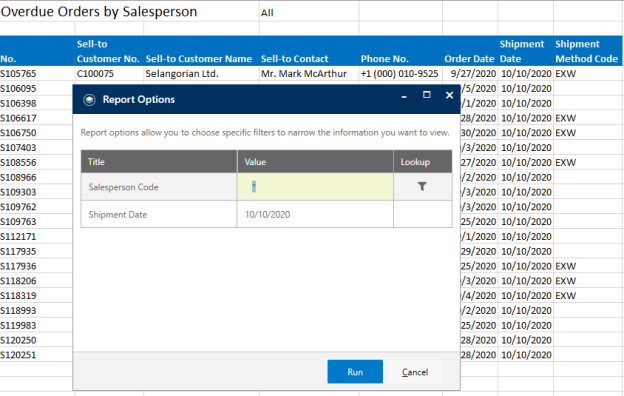The width and height of the screenshot is (624, 396).
Task: Select the Selangorian Ltd. cell
Action: 201,74
